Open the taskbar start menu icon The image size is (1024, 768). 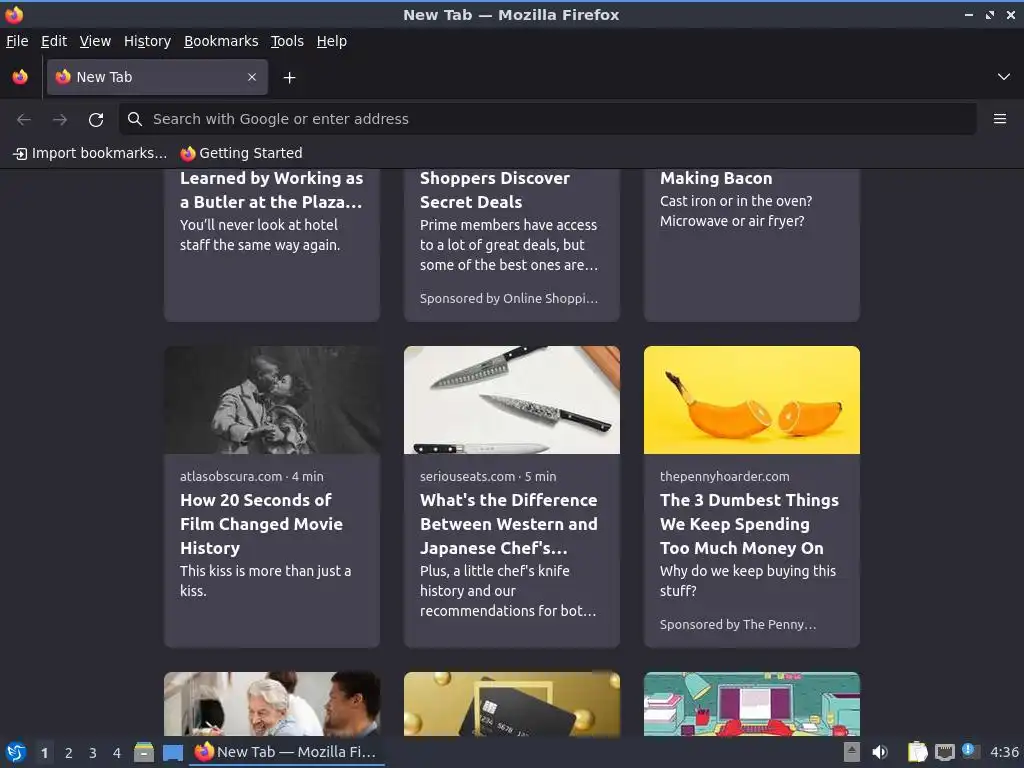[x=16, y=752]
